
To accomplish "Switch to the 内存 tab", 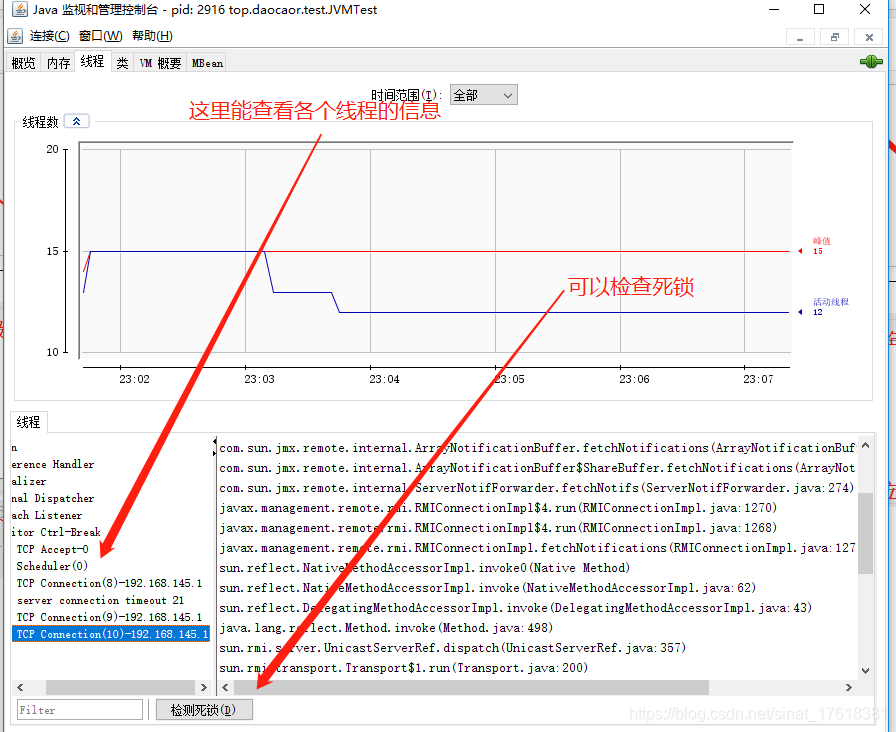I will (58, 63).
